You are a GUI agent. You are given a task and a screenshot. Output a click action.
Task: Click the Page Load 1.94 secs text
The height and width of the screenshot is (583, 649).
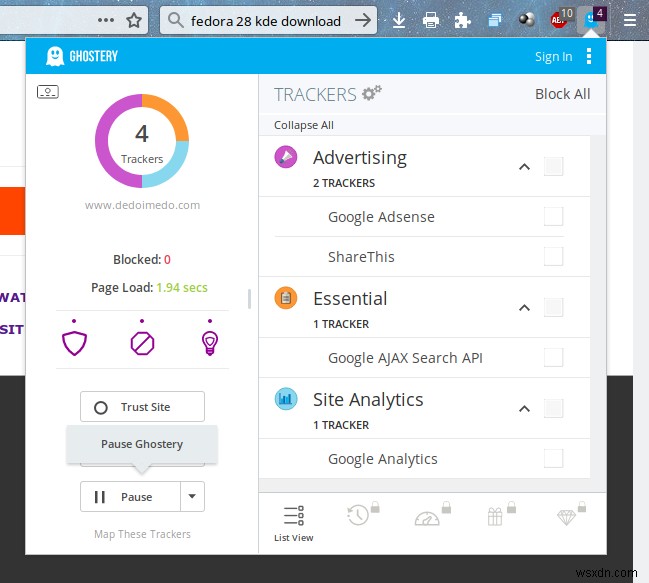(x=149, y=288)
